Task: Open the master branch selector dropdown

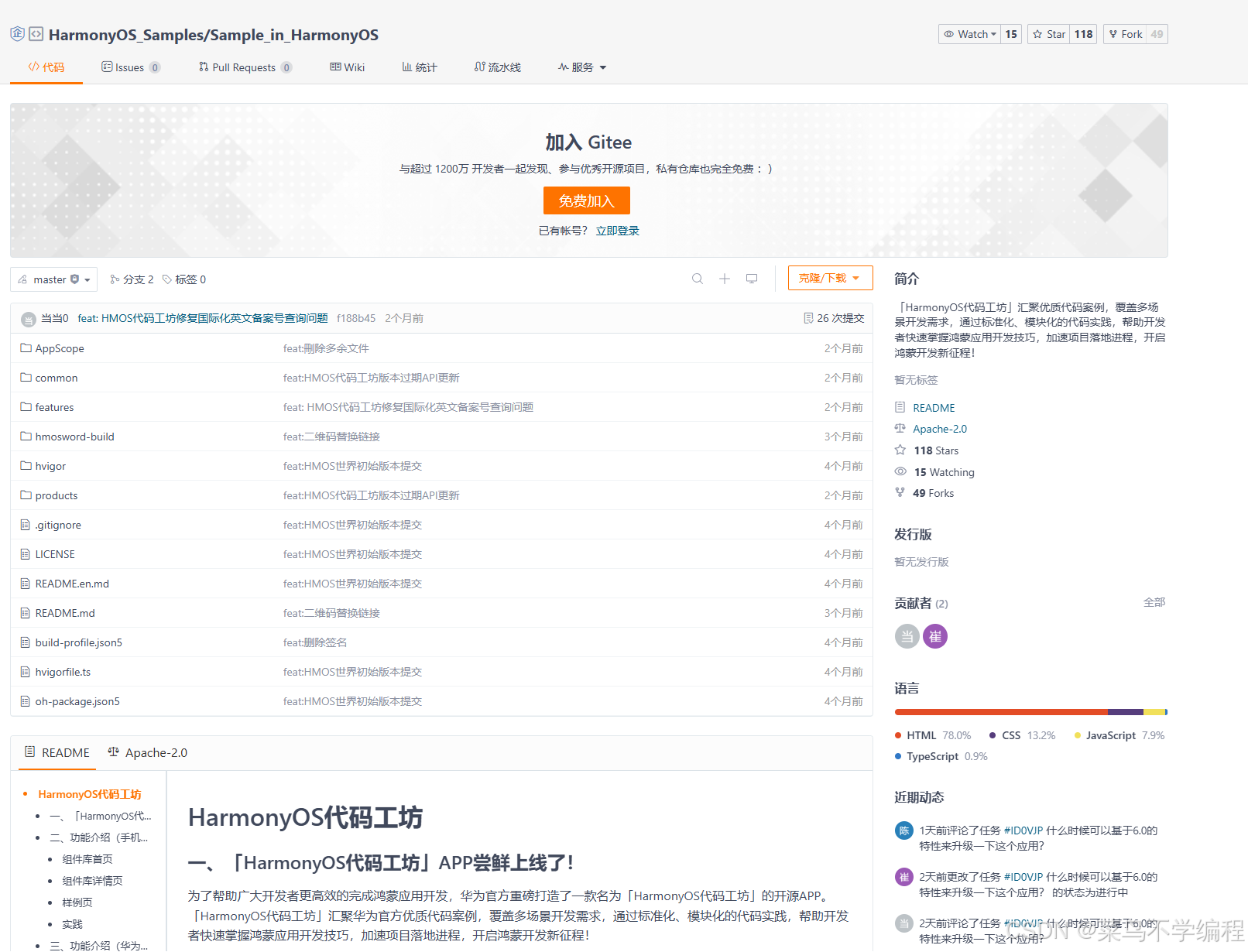Action: pos(53,279)
